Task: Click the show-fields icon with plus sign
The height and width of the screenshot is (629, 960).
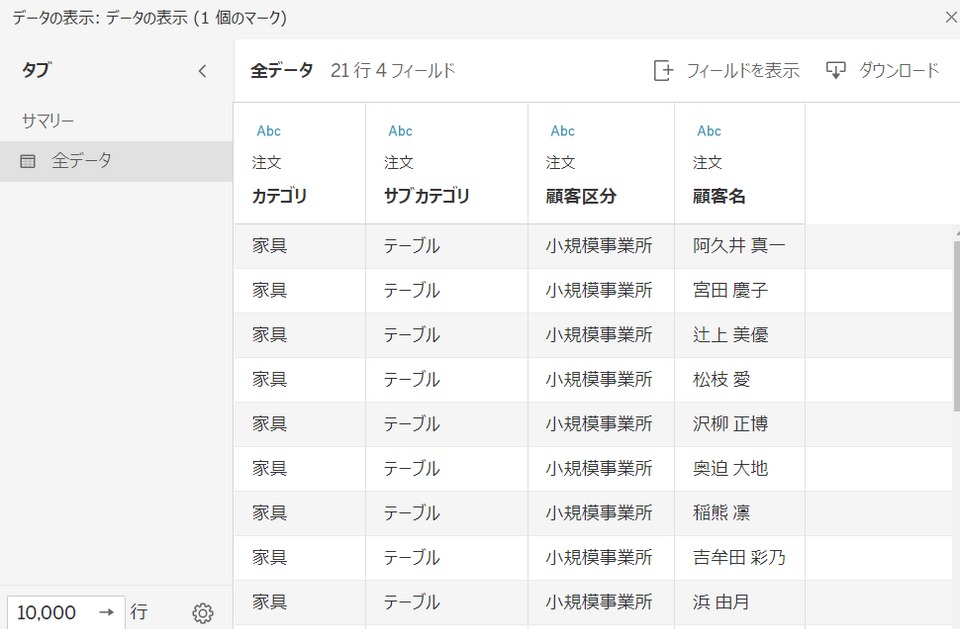Action: tap(664, 71)
